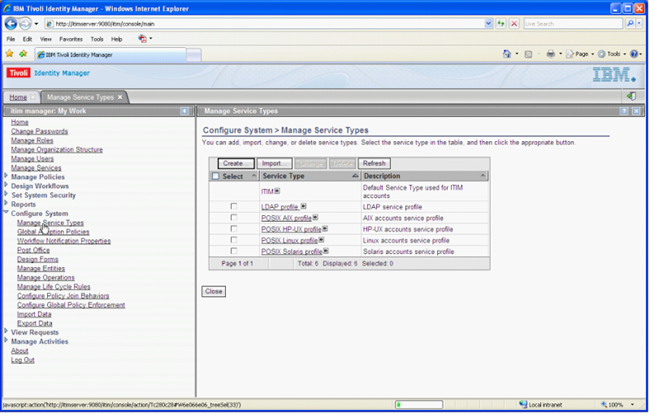Sort table by Service Type column arrow
Viewport: 650px width, 414px height.
(355, 176)
